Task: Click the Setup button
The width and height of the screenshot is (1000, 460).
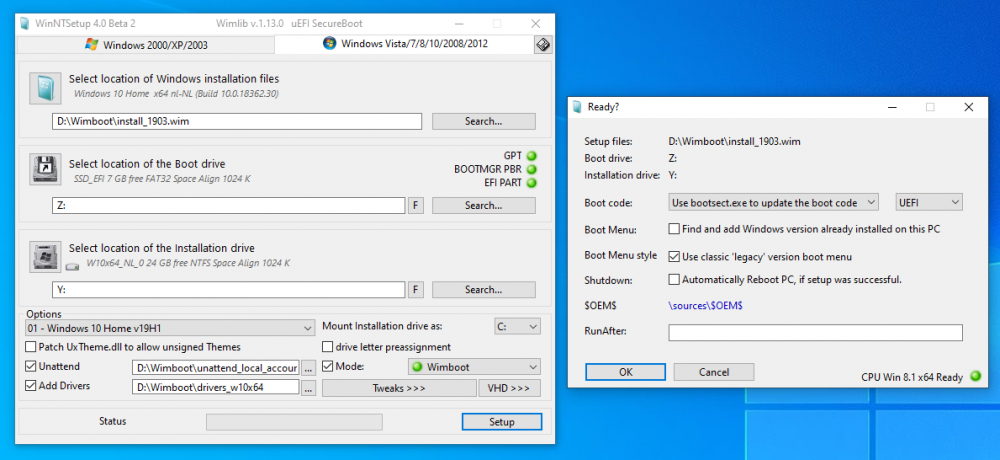Action: pos(502,422)
